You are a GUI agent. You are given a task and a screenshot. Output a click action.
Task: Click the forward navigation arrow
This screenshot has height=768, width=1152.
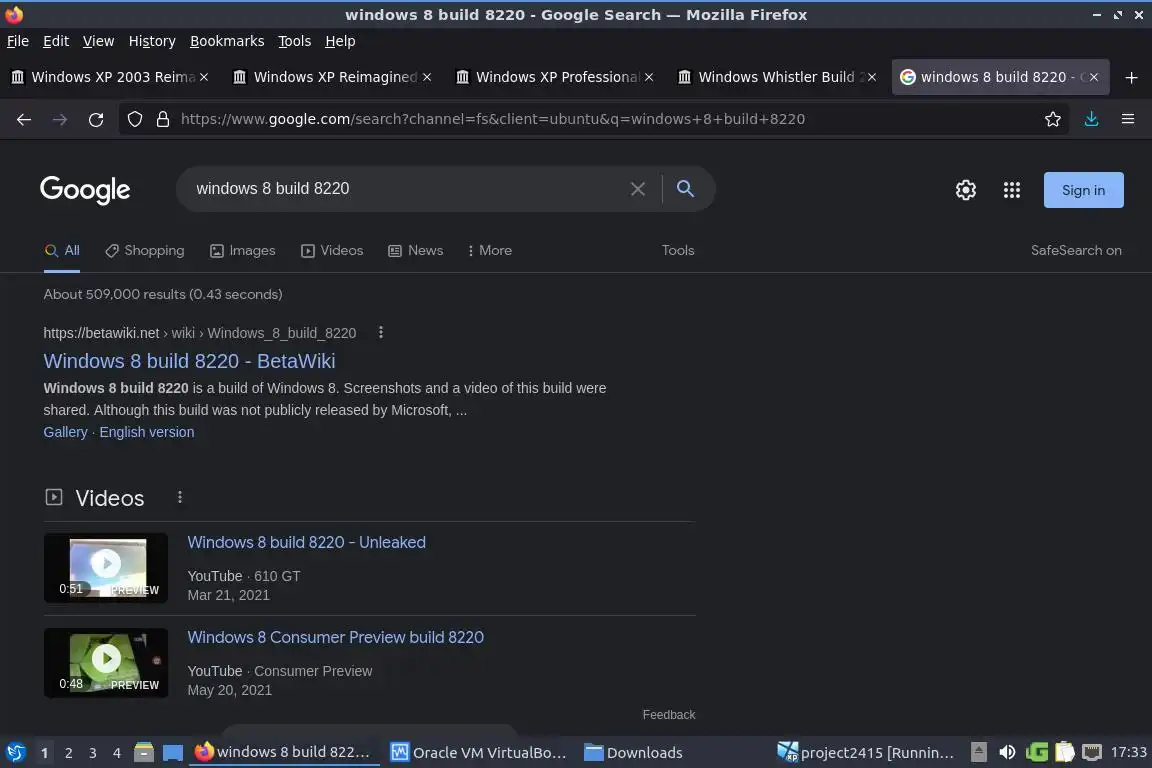60,119
